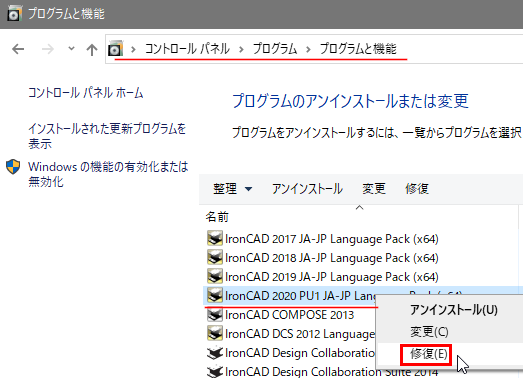The height and width of the screenshot is (378, 523).
Task: Expand the chevron before コントロール パネル
Action: point(133,49)
